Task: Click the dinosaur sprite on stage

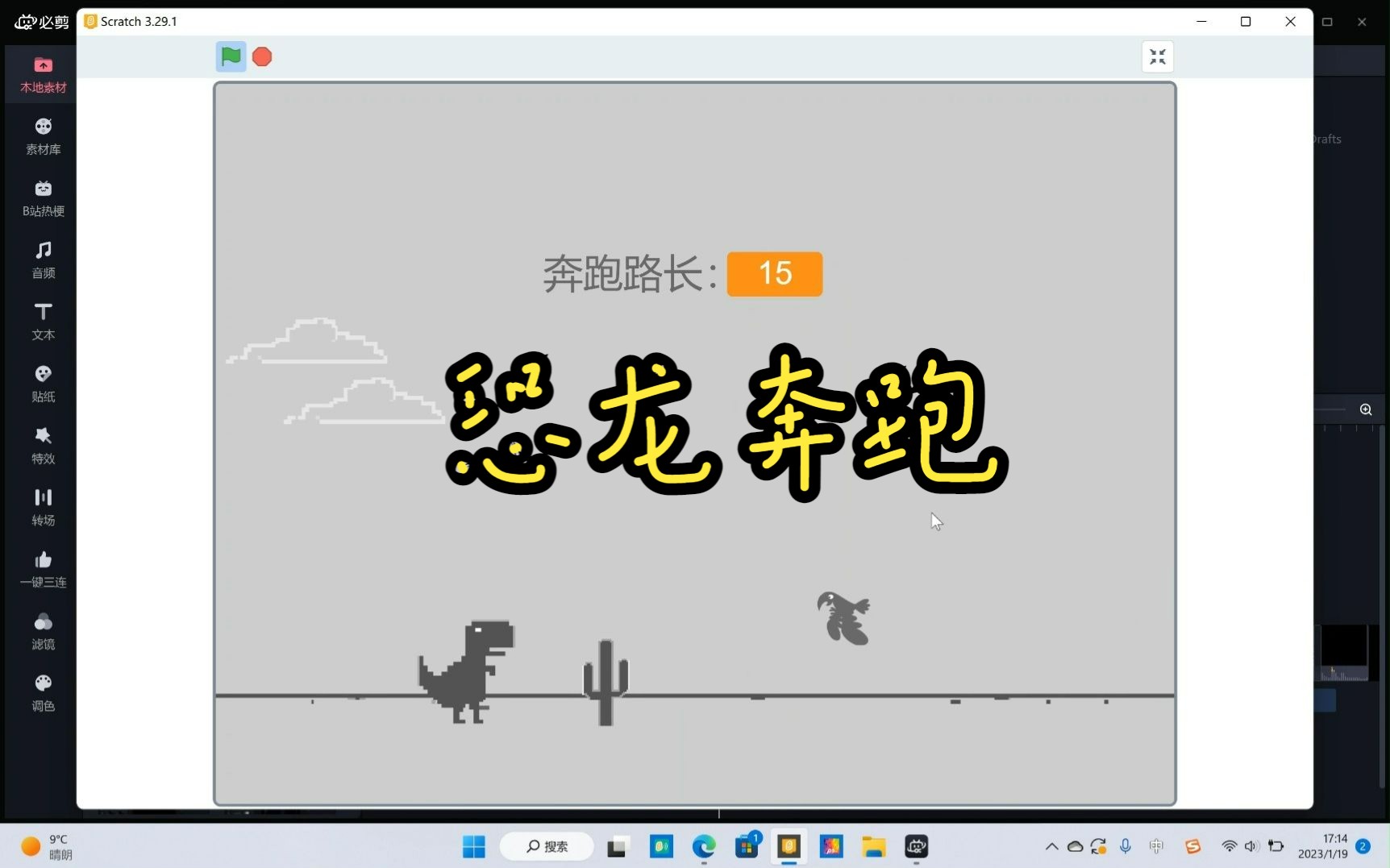Action: coord(466,671)
